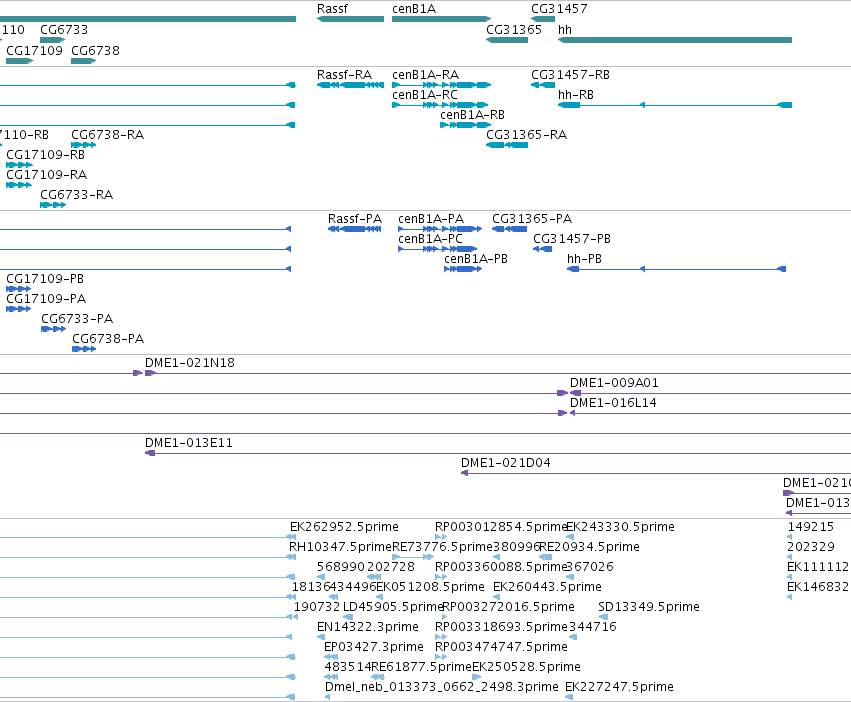
Task: Click the RP003360088.5prime EST label
Action: pyautogui.click(x=501, y=567)
